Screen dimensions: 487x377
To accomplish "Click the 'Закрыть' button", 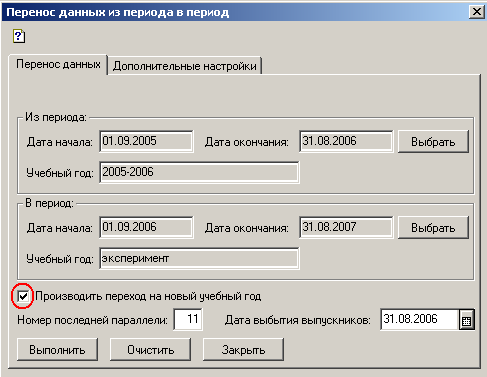I will (x=243, y=350).
